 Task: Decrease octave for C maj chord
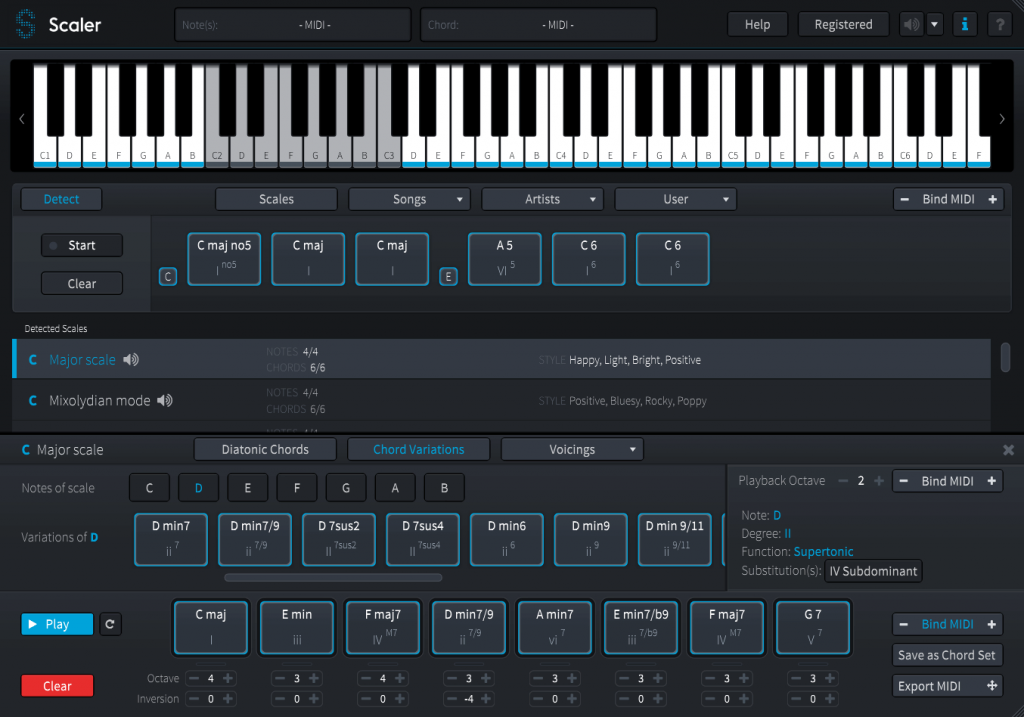click(194, 678)
